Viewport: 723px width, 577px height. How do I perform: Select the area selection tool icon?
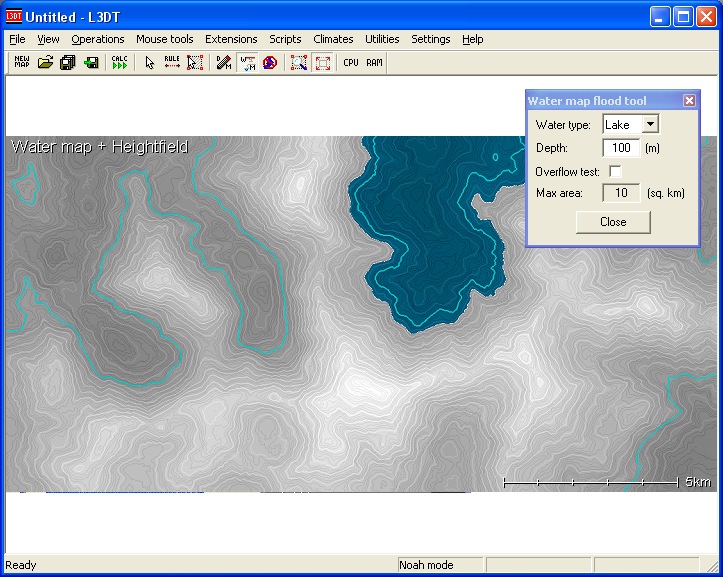click(x=195, y=62)
